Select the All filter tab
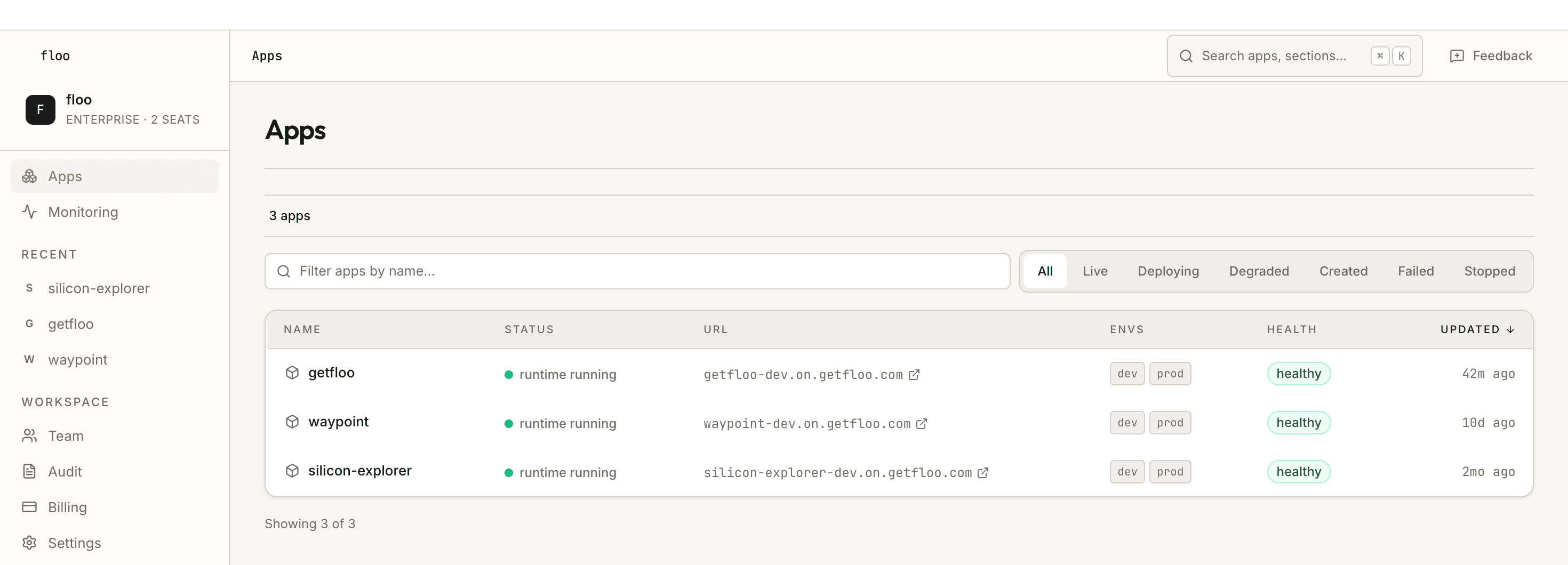Image resolution: width=1568 pixels, height=565 pixels. pyautogui.click(x=1045, y=271)
